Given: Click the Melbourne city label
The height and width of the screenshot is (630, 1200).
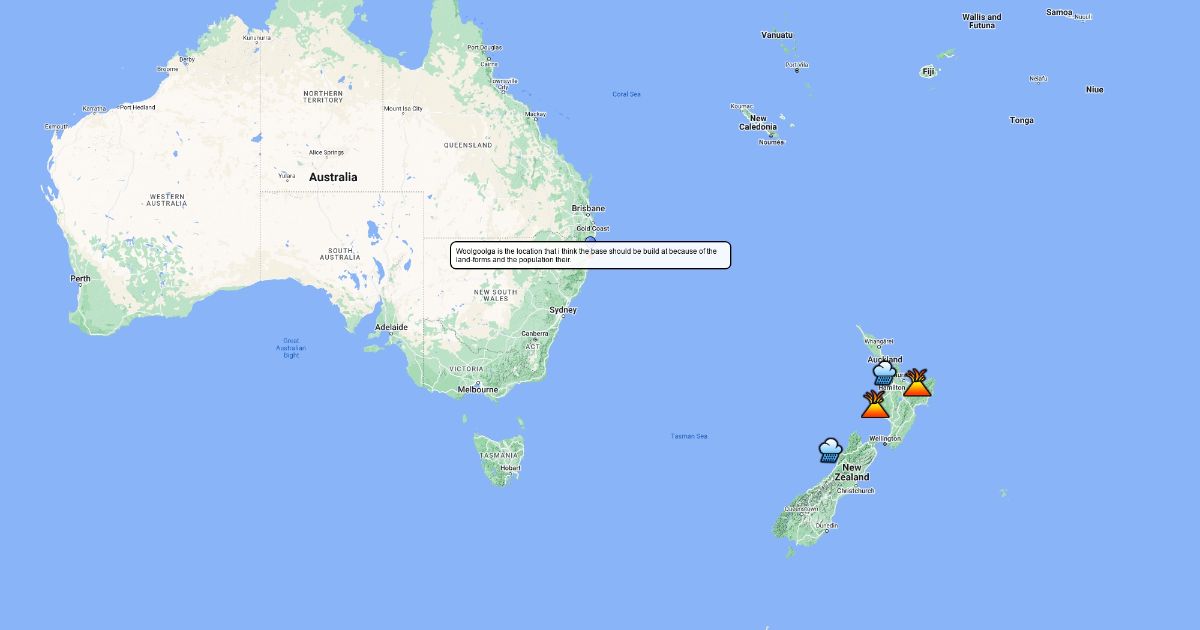Looking at the screenshot, I should 478,390.
